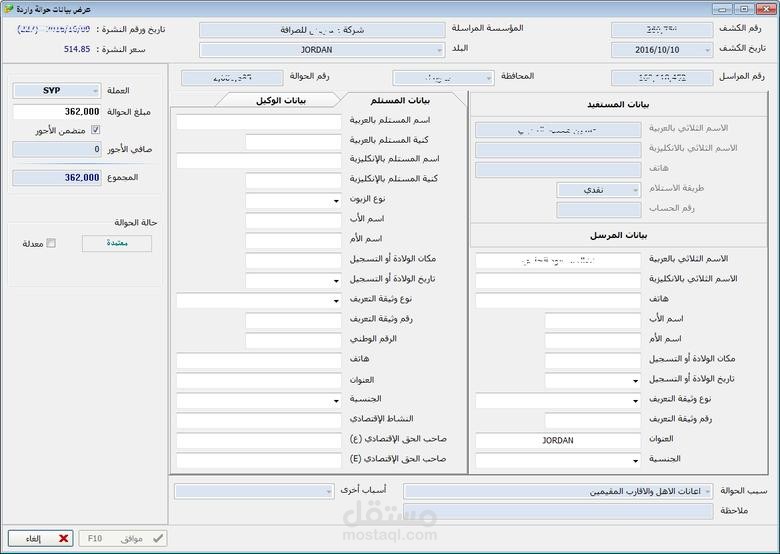Toggle the متضمن الأجور checkbox
This screenshot has width=780, height=554.
pyautogui.click(x=96, y=130)
